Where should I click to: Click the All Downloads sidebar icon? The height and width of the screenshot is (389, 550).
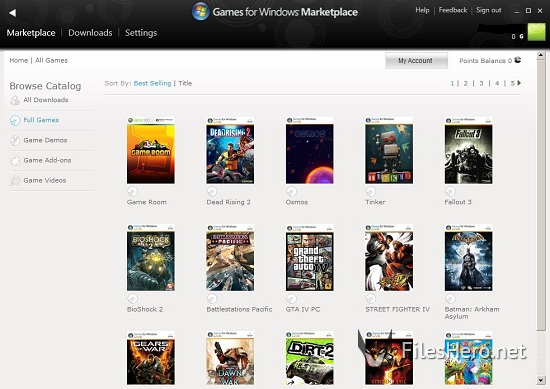tap(15, 101)
